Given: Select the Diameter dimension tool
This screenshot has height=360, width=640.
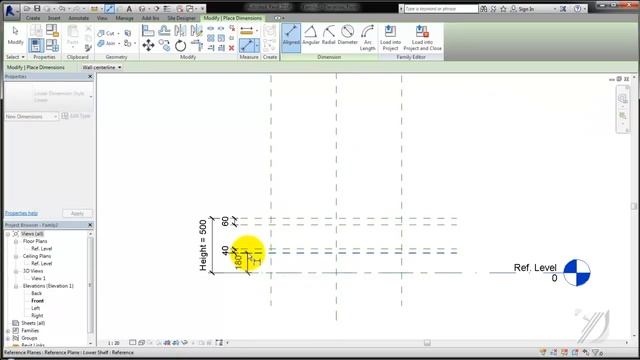Looking at the screenshot, I should [347, 35].
